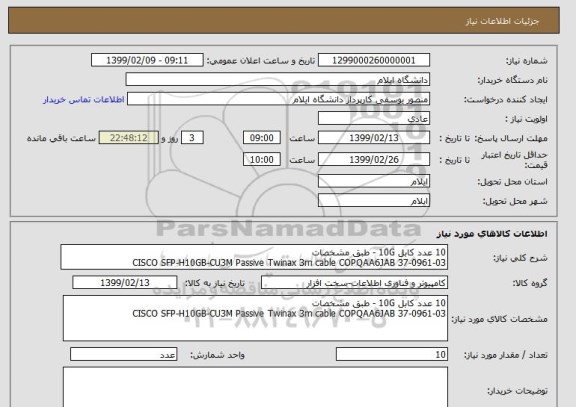
Task: Click the delivery city field ایلام
Action: pos(374,201)
